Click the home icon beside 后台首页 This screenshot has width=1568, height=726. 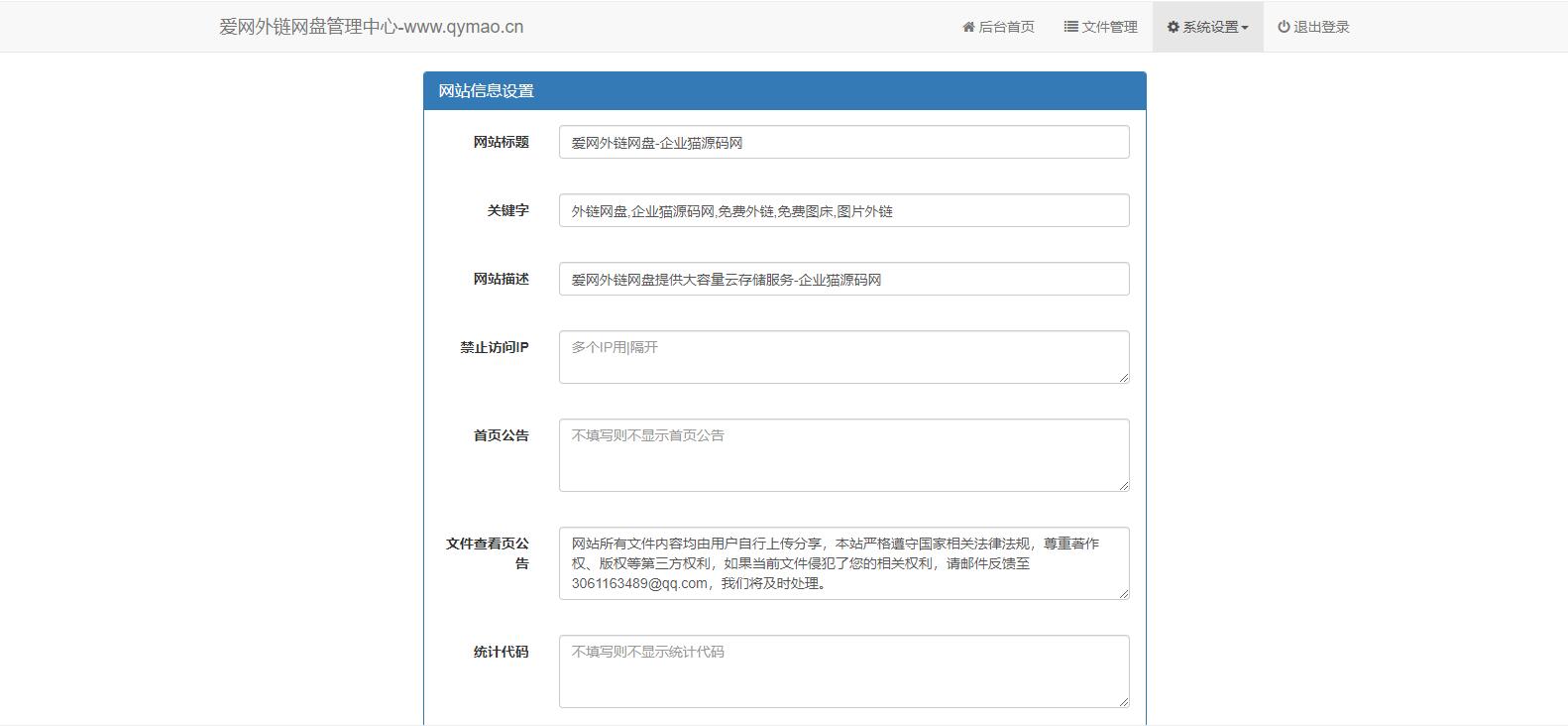pyautogui.click(x=968, y=27)
